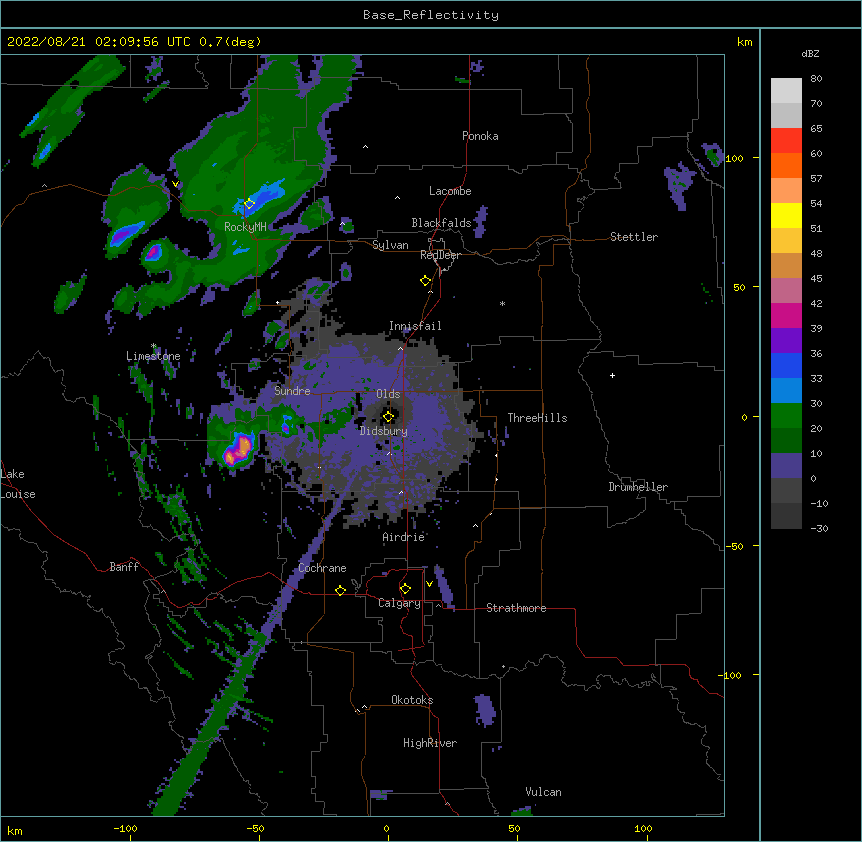Click the Strathmore city label
862x842 pixels.
[x=516, y=608]
